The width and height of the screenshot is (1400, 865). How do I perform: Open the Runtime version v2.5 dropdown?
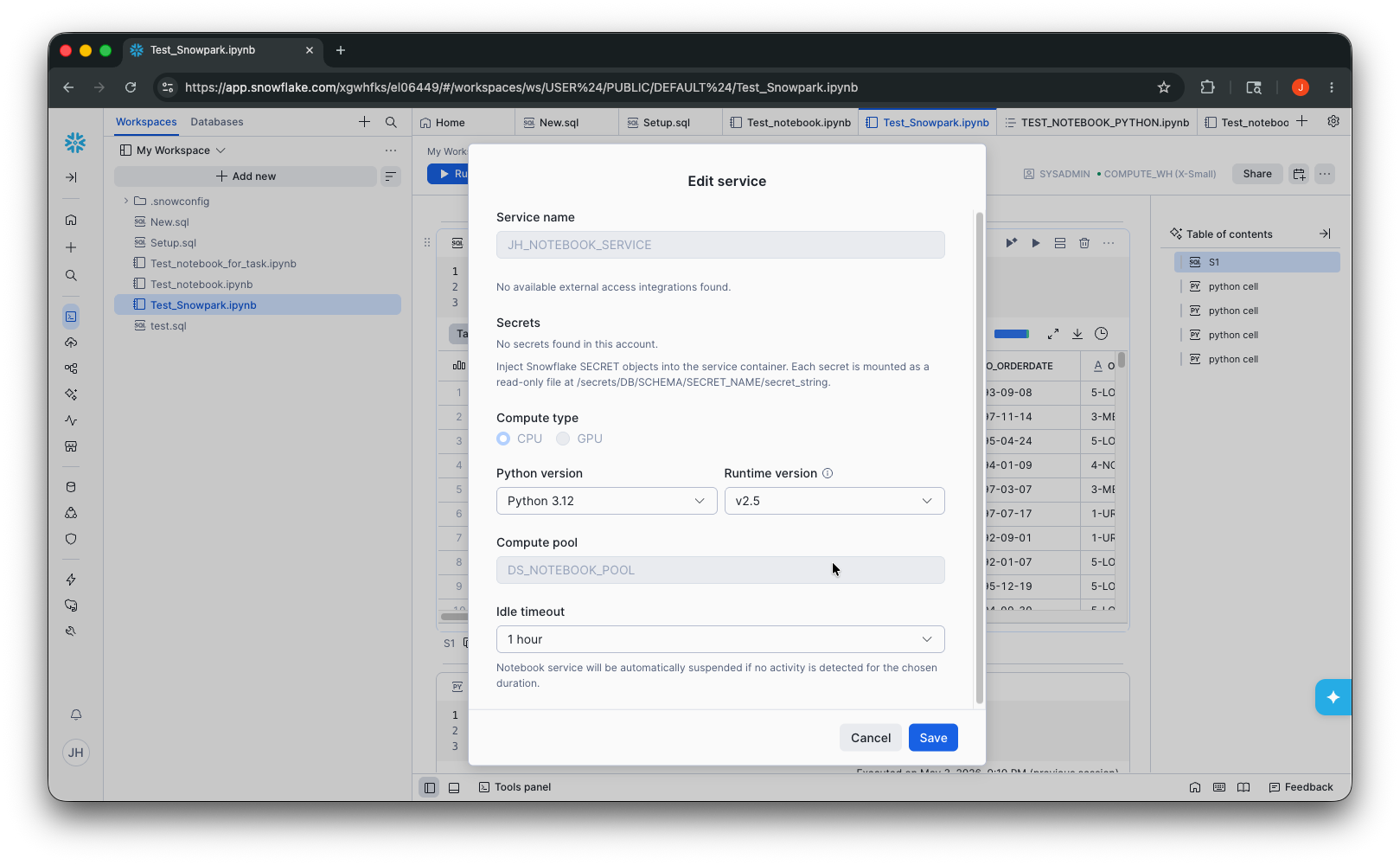point(834,501)
